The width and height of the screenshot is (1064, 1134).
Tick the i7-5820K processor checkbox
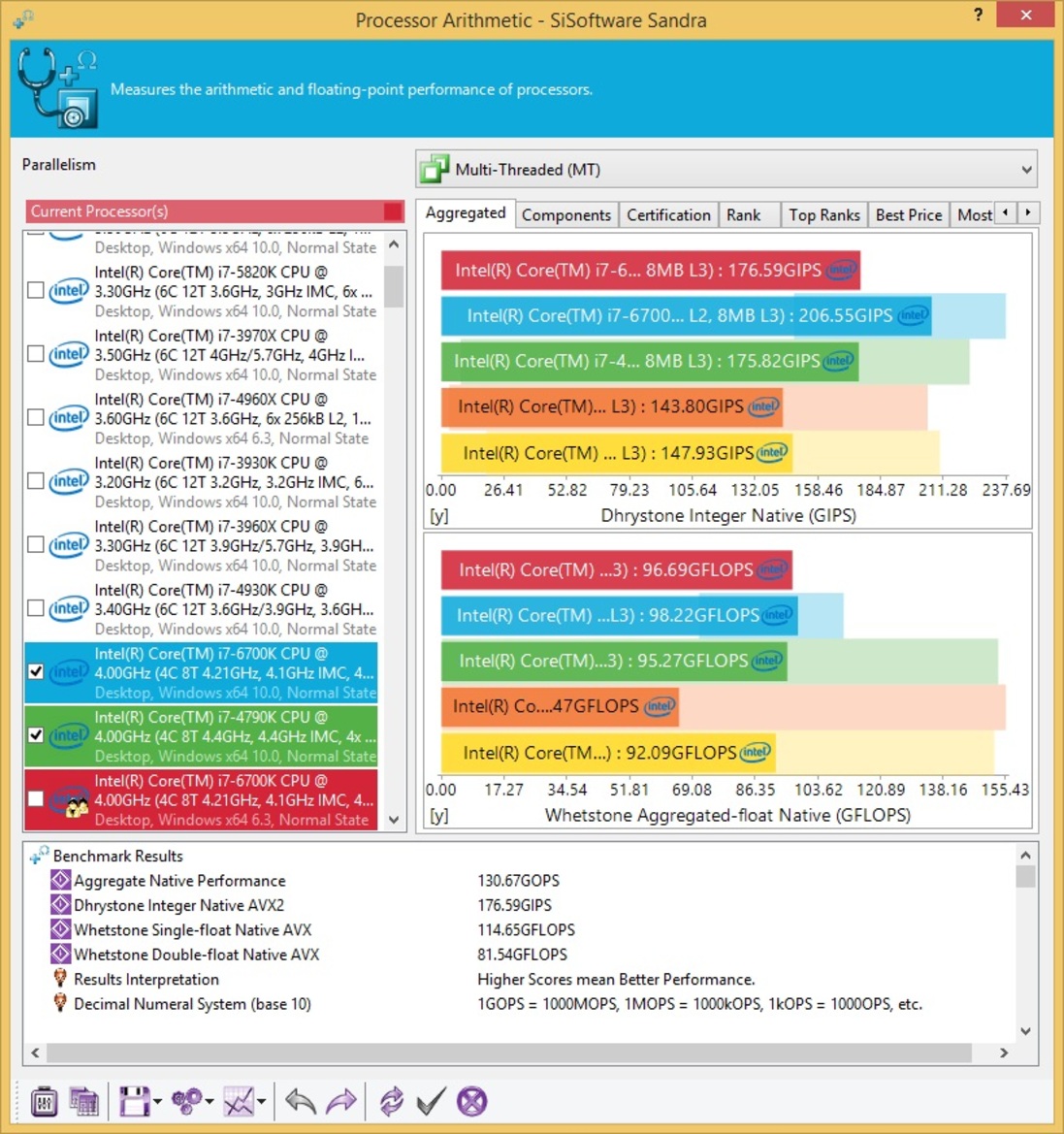coord(36,291)
